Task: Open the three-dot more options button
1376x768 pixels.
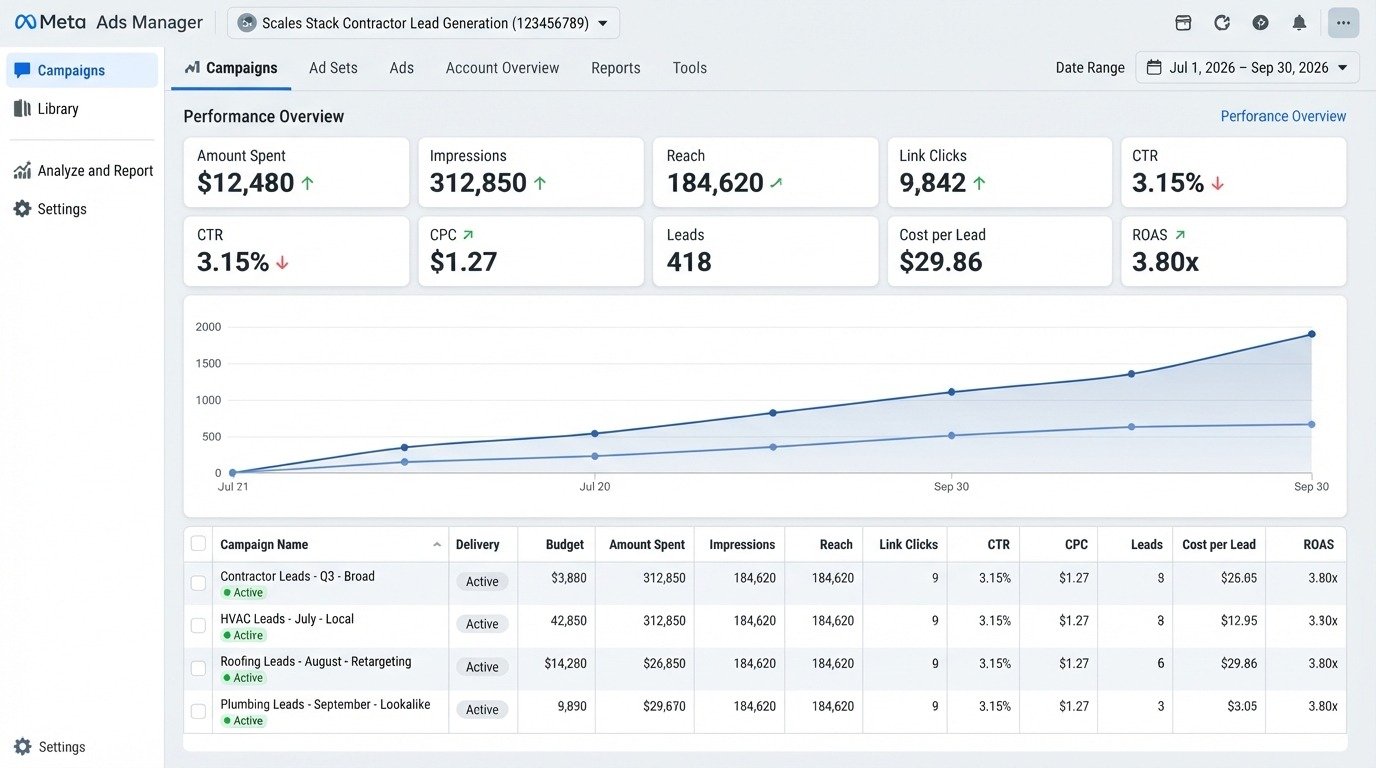Action: 1343,23
